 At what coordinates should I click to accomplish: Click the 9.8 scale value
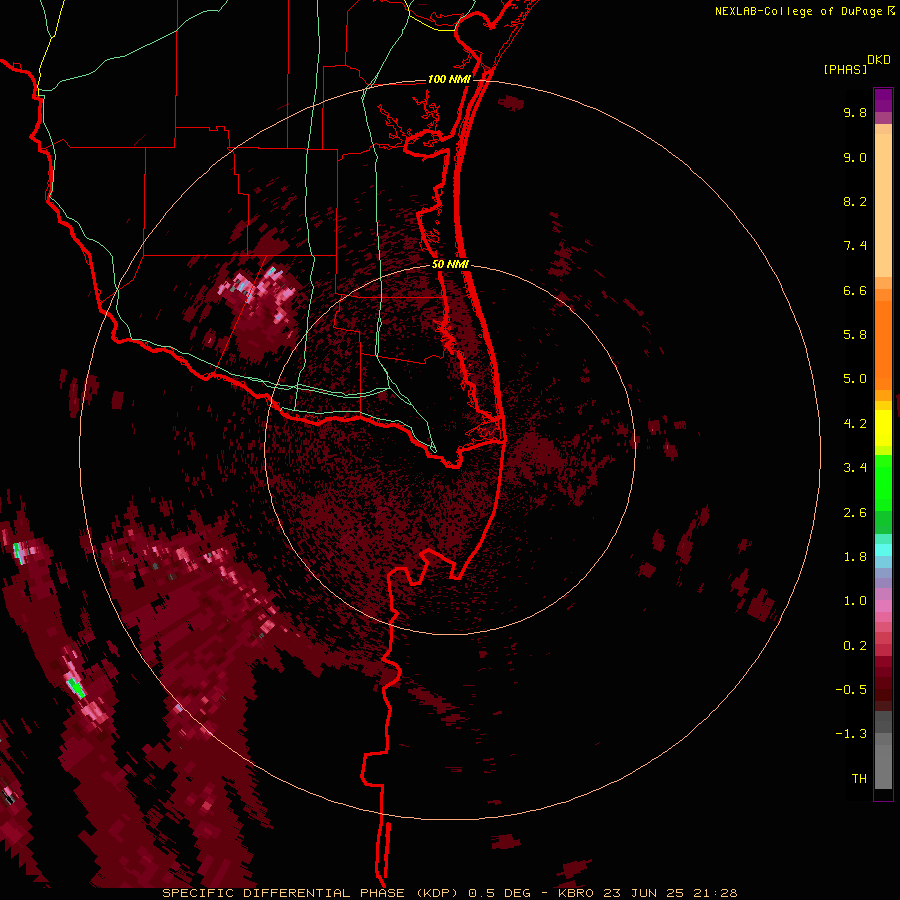click(x=855, y=113)
